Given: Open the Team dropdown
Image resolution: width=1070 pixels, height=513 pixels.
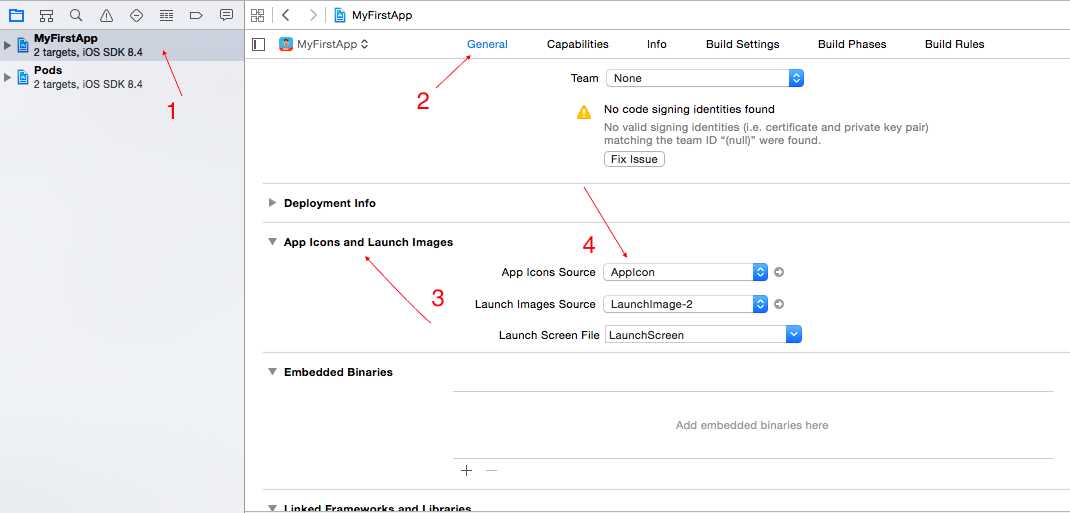Looking at the screenshot, I should point(704,78).
